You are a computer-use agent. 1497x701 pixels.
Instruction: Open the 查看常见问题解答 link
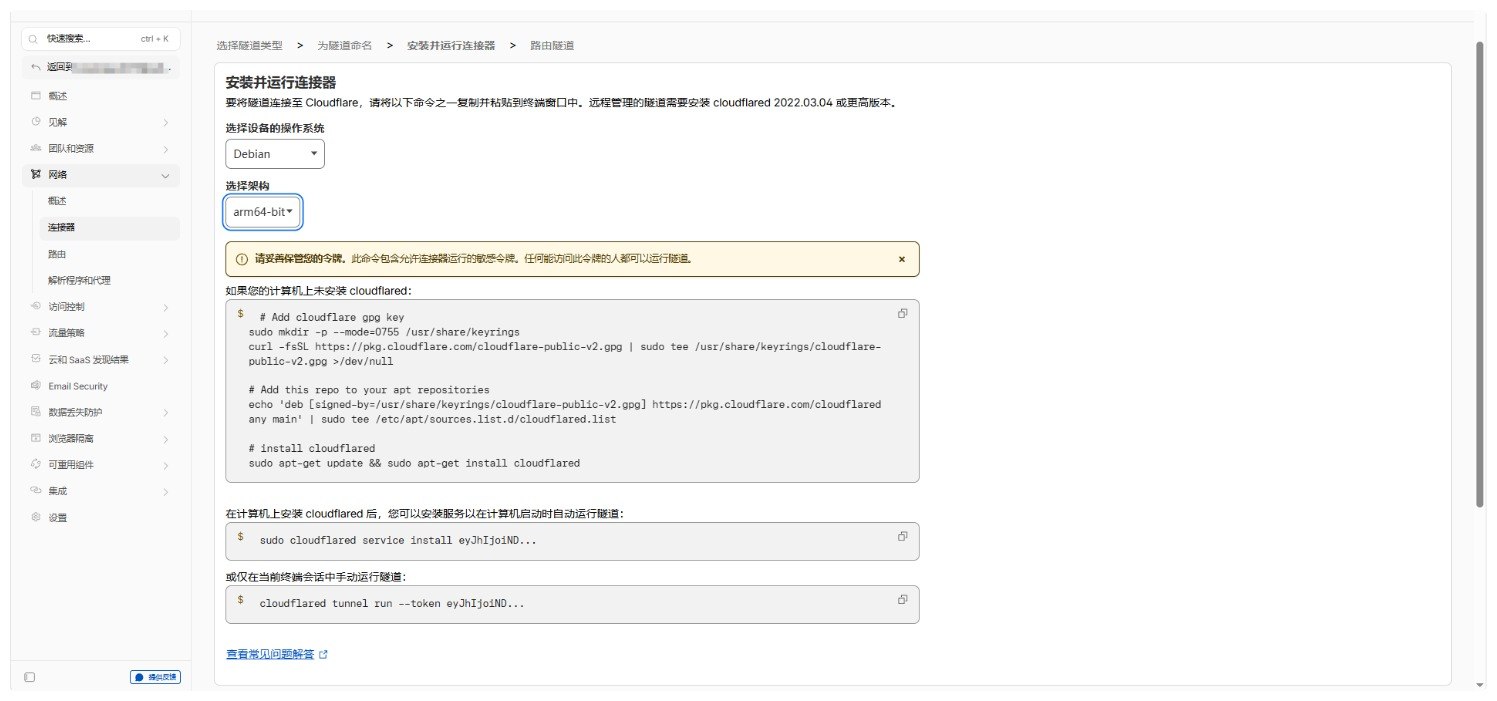click(x=270, y=655)
